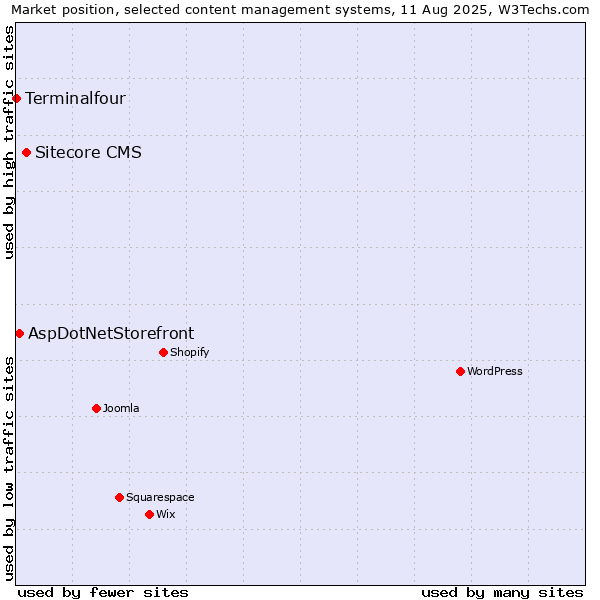Image resolution: width=600 pixels, height=600 pixels.
Task: Click the 'used by high traffic sites' axis label
Action: [8, 142]
